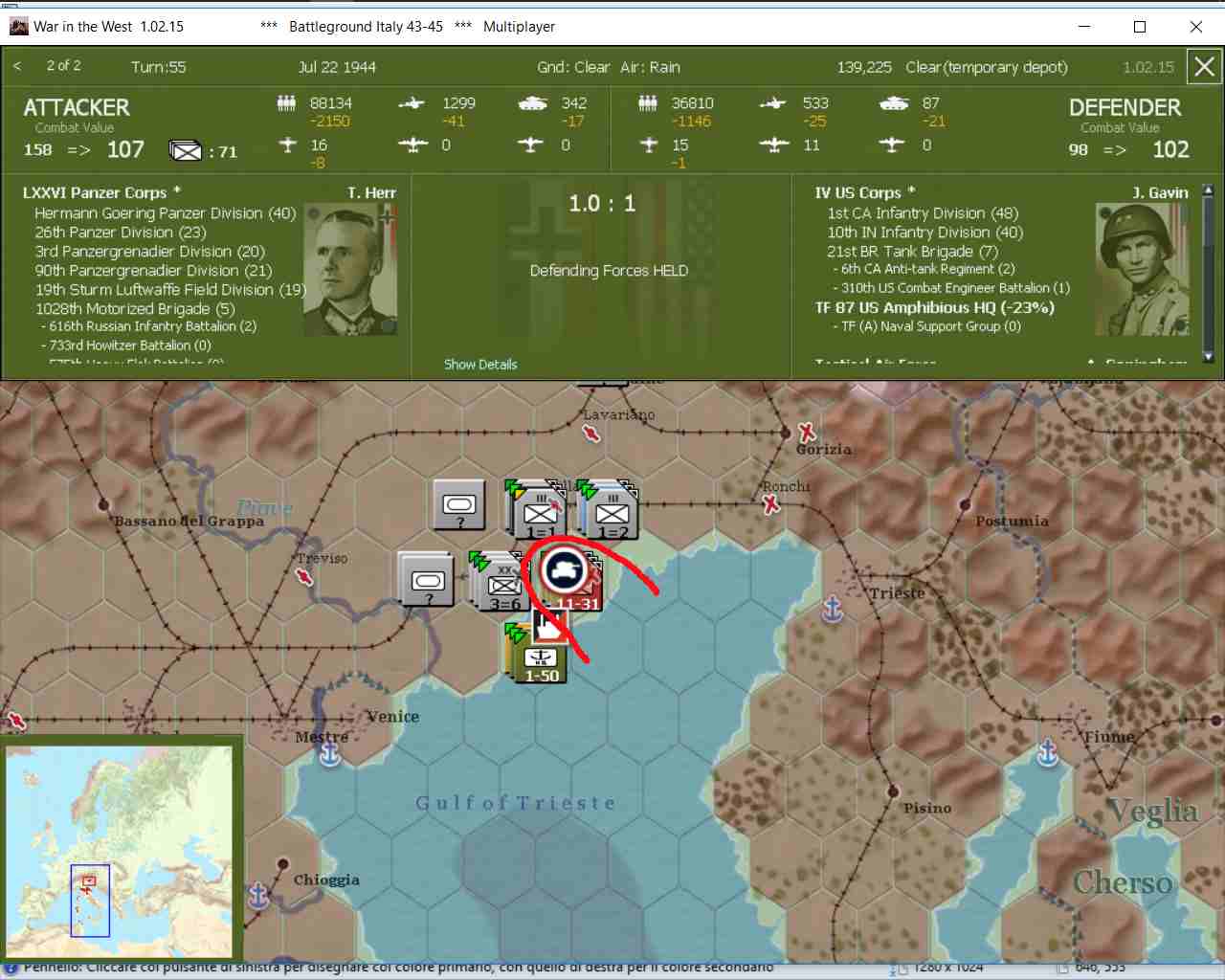Click the Turn:55 indicator
Screen dimensions: 1225x980
click(x=159, y=67)
